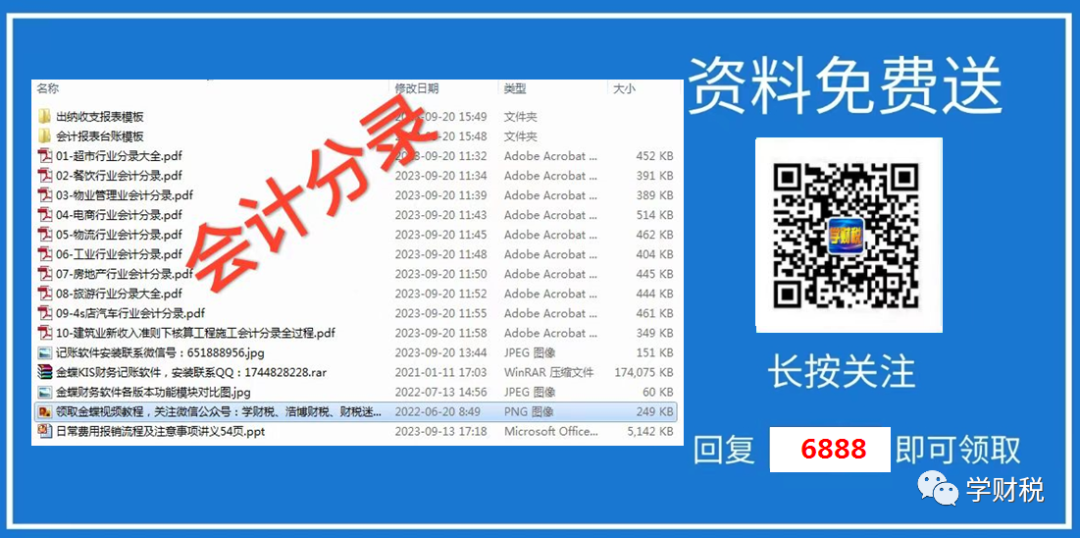
Task: Select the file name 01-超市行业分录大全.pdf
Action: pyautogui.click(x=119, y=156)
